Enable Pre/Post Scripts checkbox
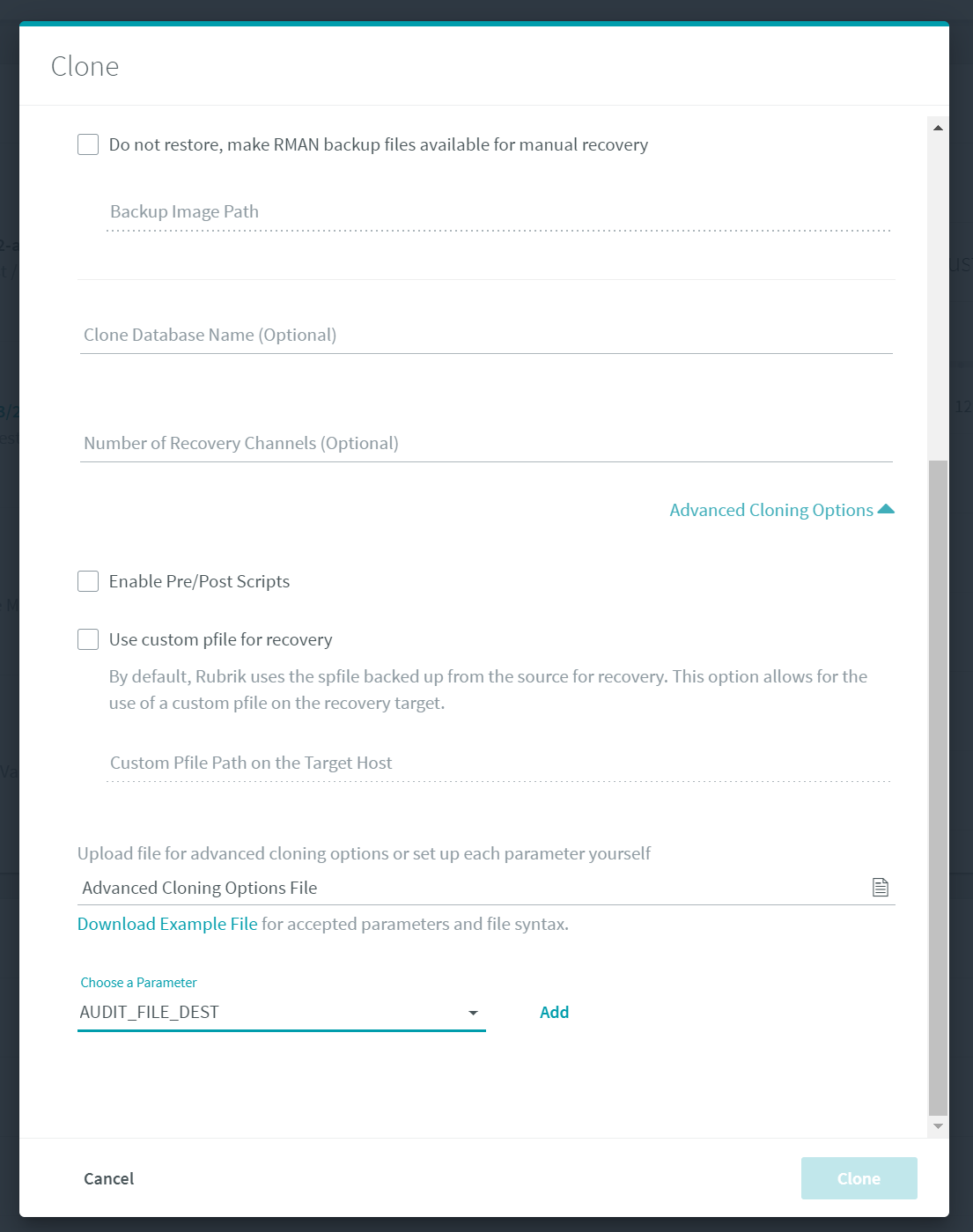The width and height of the screenshot is (973, 1232). click(88, 581)
